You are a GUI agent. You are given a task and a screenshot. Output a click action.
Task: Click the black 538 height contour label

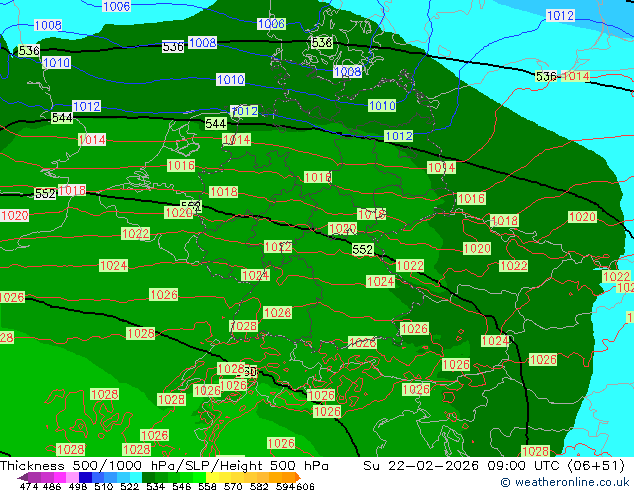(322, 42)
